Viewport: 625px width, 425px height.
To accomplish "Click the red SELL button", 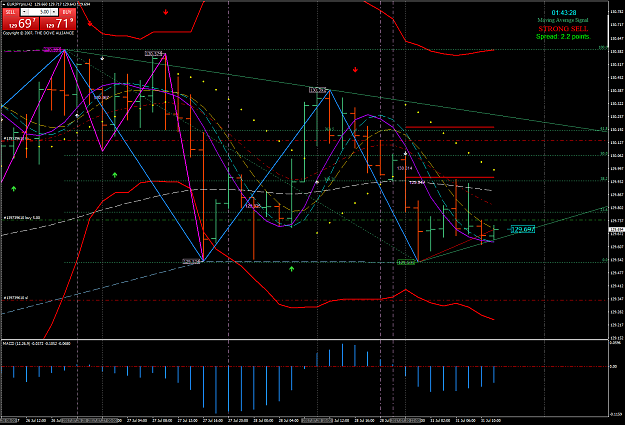I will pyautogui.click(x=11, y=12).
